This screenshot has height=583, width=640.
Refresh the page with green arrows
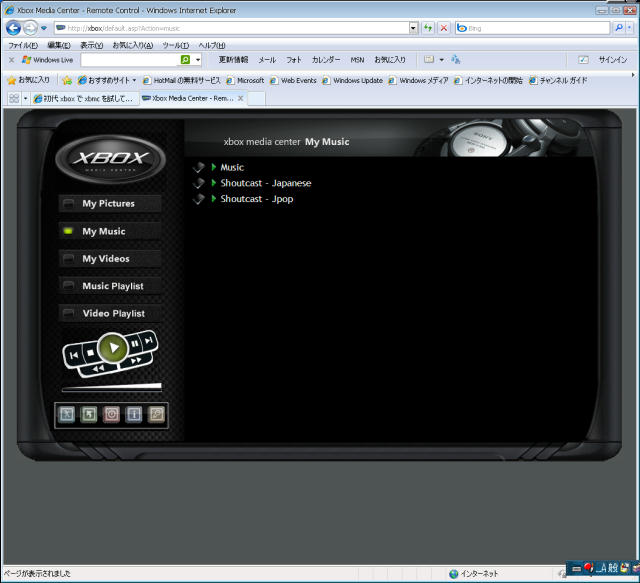428,28
